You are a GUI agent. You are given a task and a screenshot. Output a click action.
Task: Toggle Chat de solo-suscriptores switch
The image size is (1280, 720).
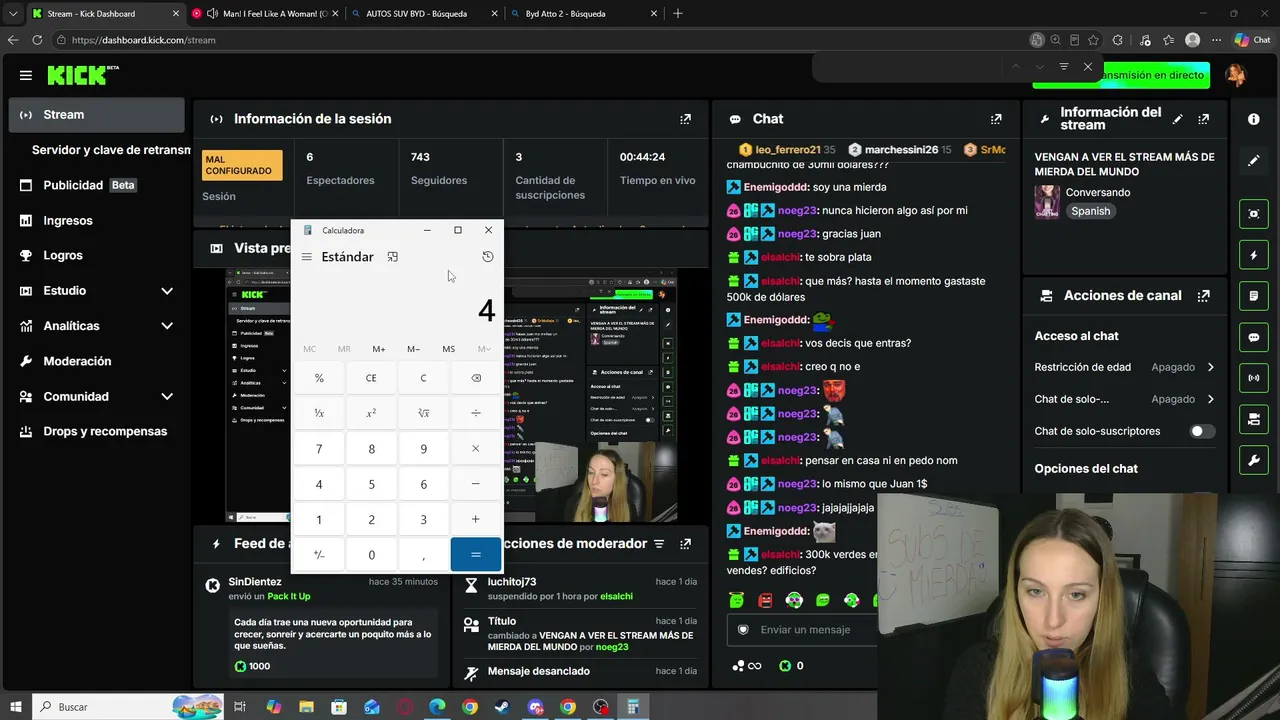[x=1202, y=431]
